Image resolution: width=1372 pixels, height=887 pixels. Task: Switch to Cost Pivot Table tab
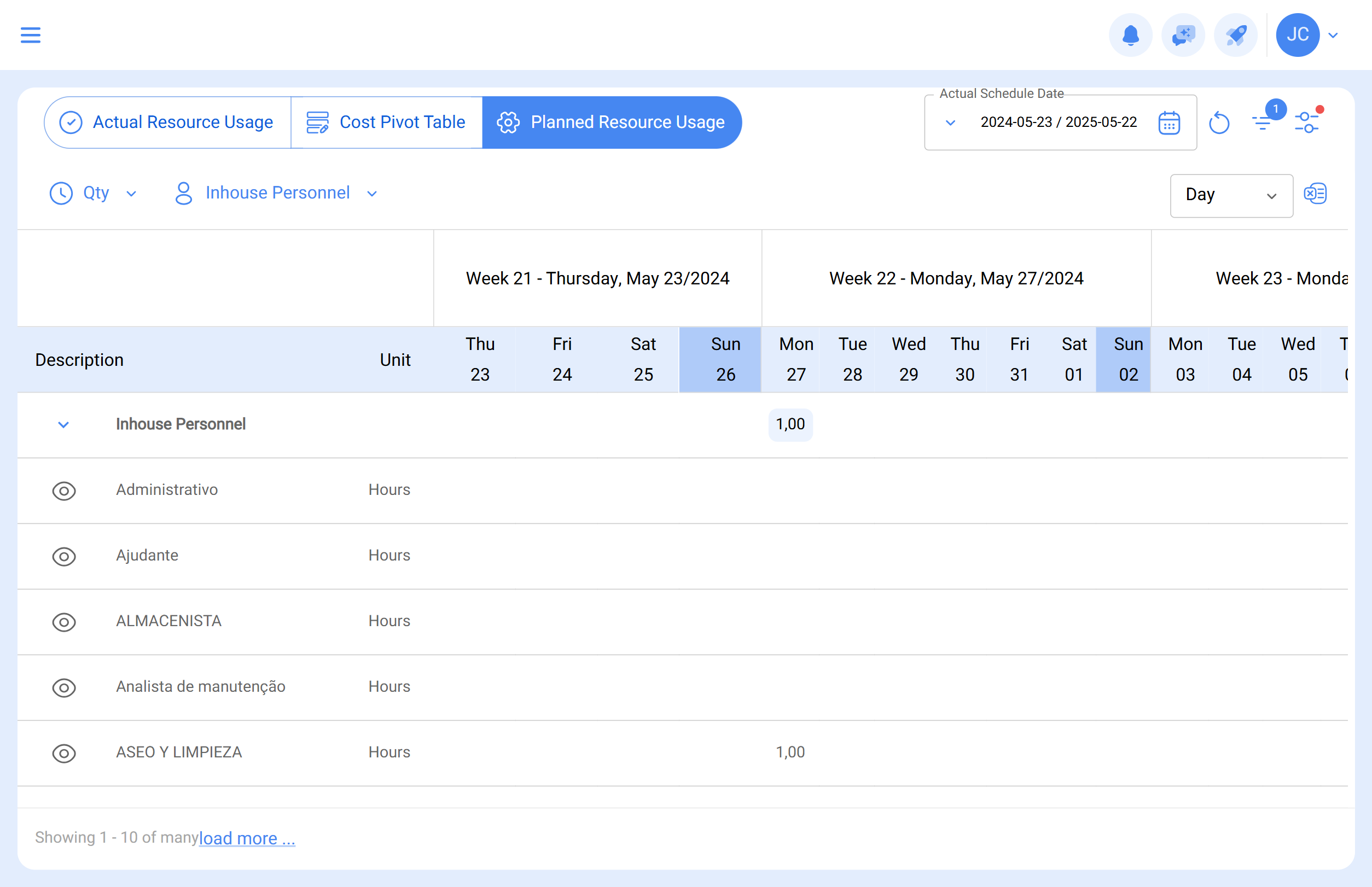(386, 122)
